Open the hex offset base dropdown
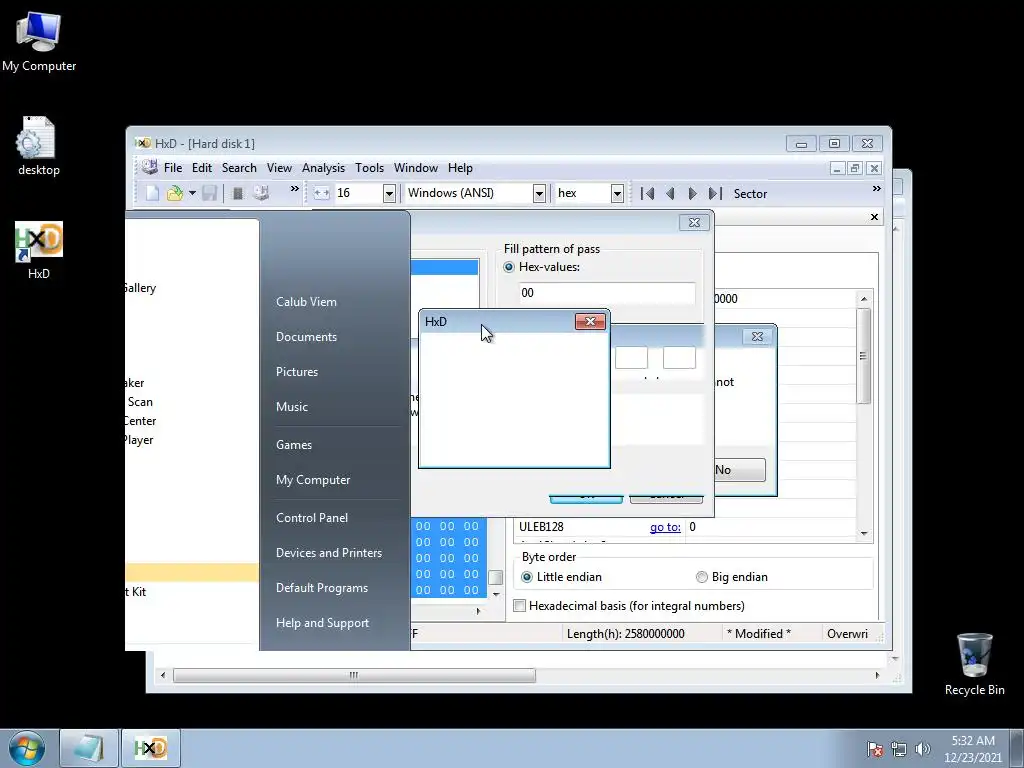The height and width of the screenshot is (768, 1024). [x=617, y=193]
